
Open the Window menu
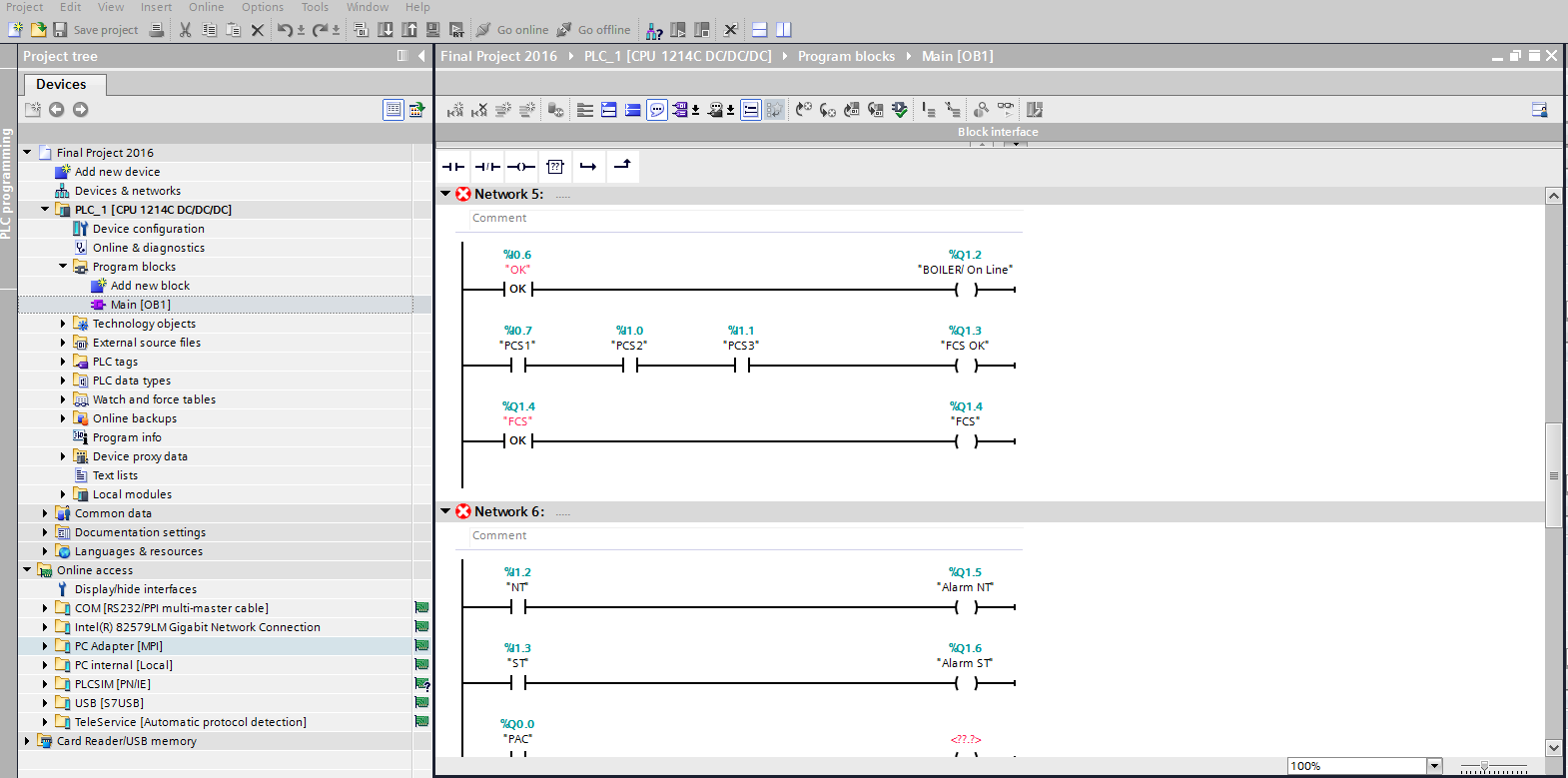(x=368, y=7)
